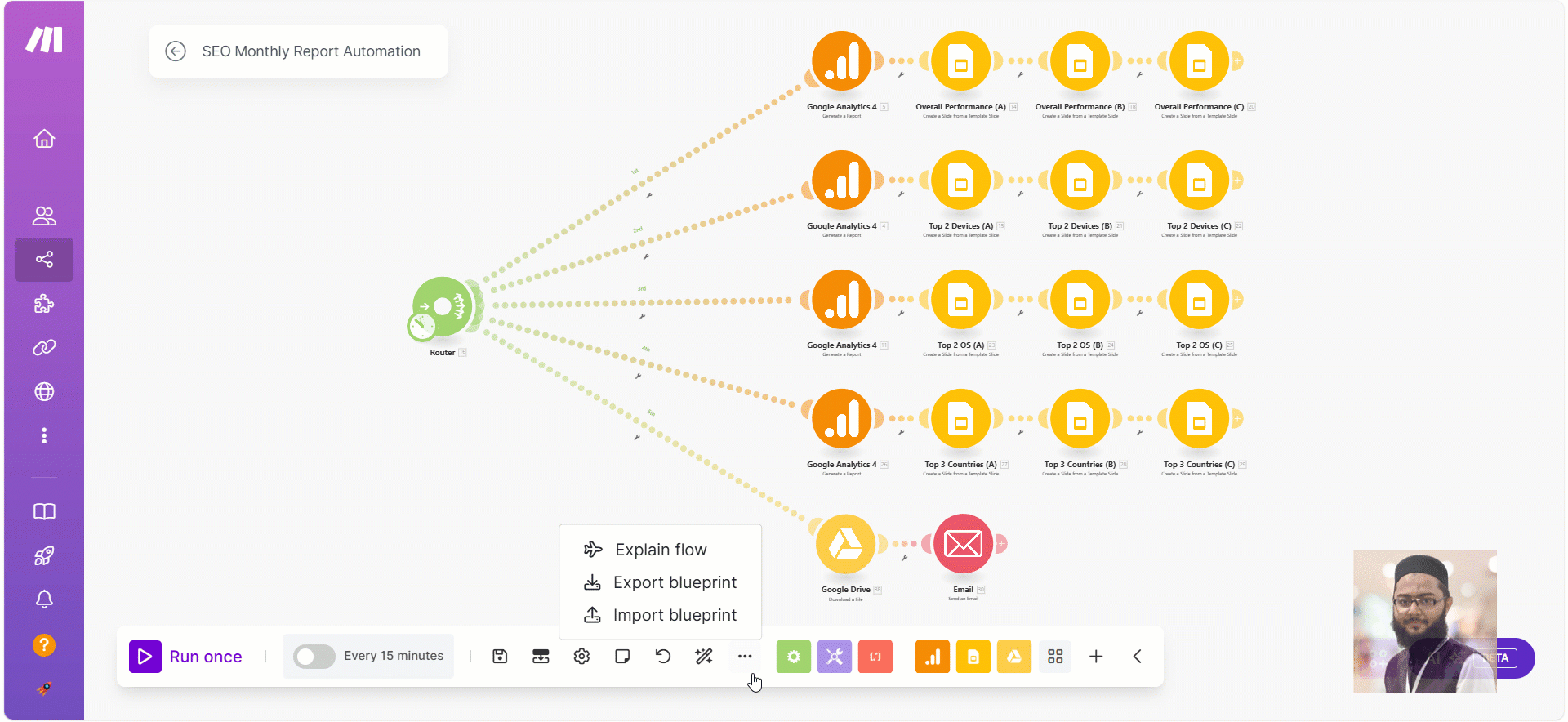Viewport: 1568px width, 722px height.
Task: Click the auto-align magic wand icon
Action: (704, 657)
